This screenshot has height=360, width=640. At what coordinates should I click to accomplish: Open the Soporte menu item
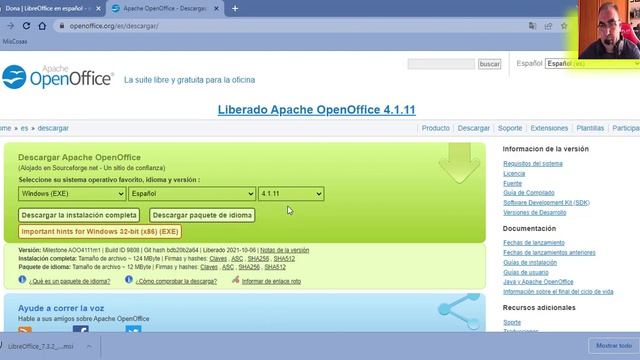coord(510,128)
